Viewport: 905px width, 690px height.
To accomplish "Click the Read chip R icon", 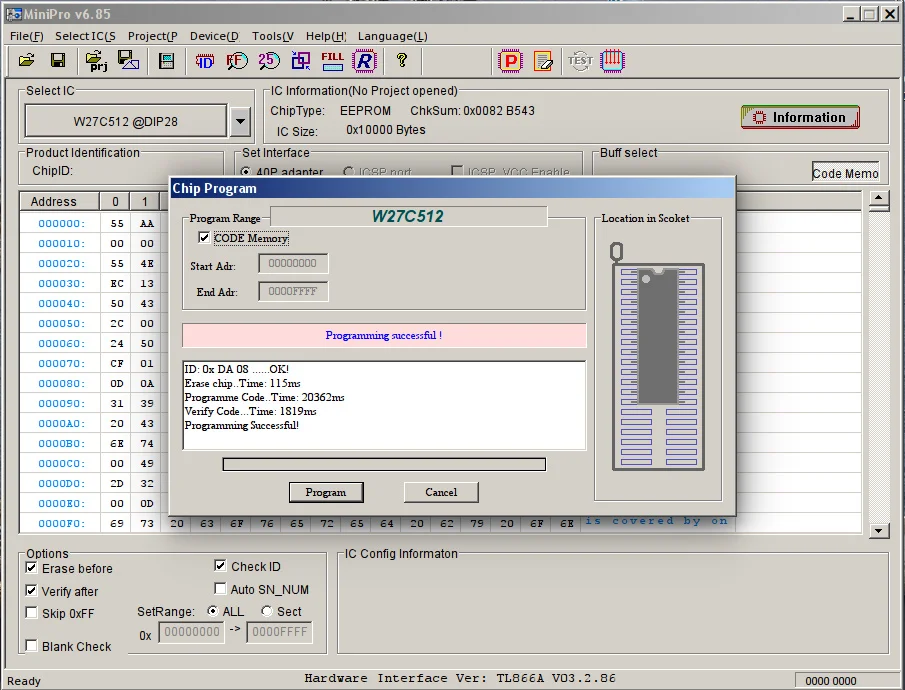I will coord(365,61).
